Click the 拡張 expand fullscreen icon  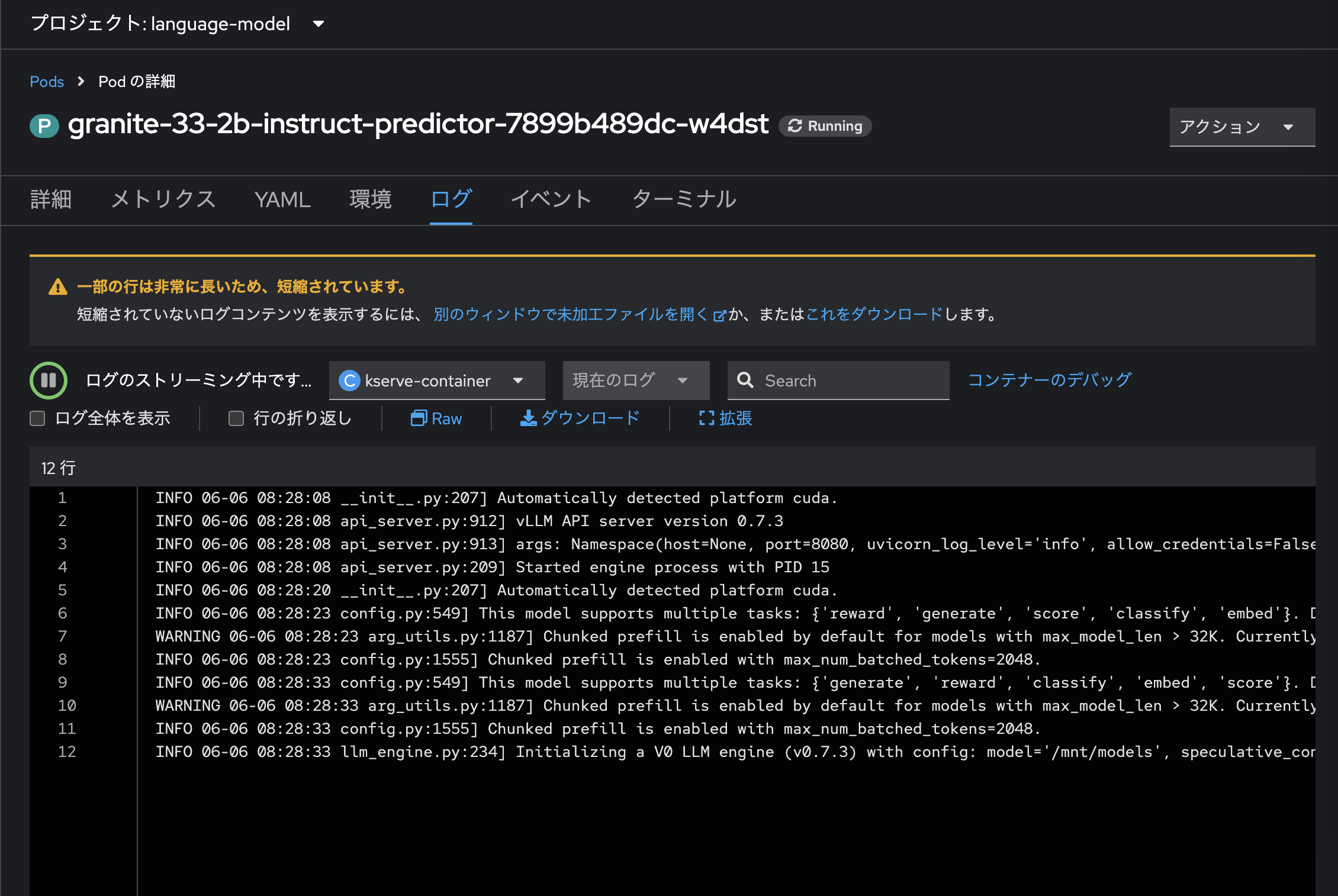click(706, 418)
